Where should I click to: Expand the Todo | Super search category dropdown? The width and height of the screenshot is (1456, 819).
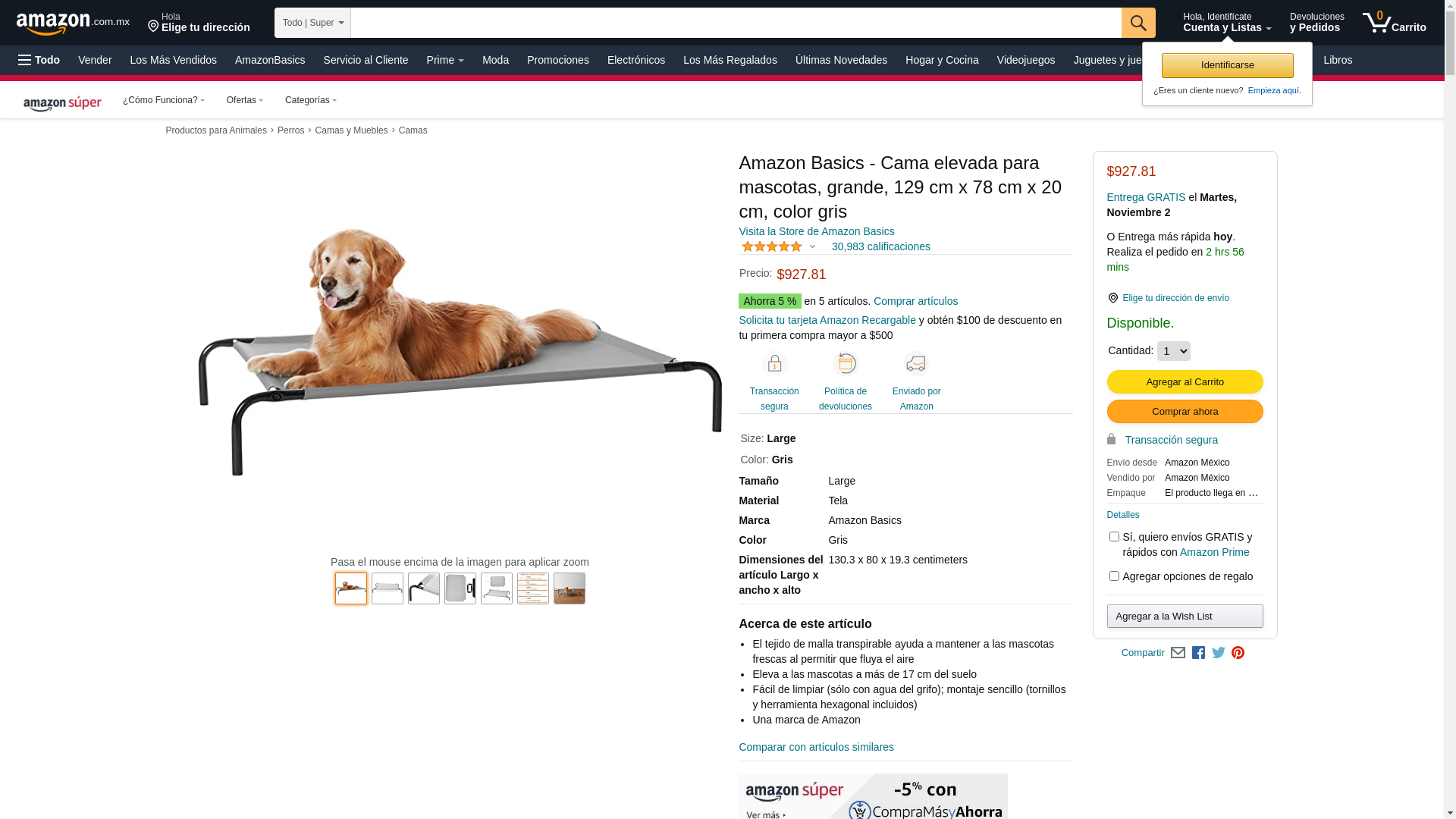[312, 23]
